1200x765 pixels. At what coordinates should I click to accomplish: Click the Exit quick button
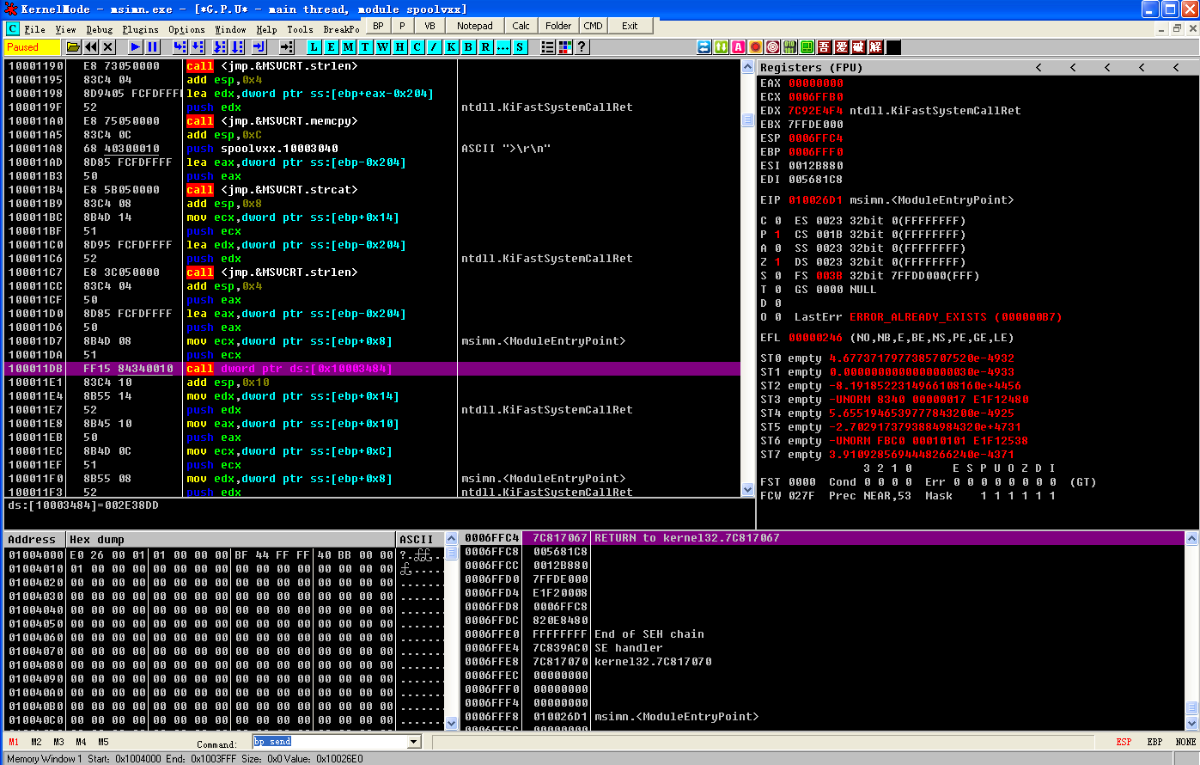click(630, 25)
